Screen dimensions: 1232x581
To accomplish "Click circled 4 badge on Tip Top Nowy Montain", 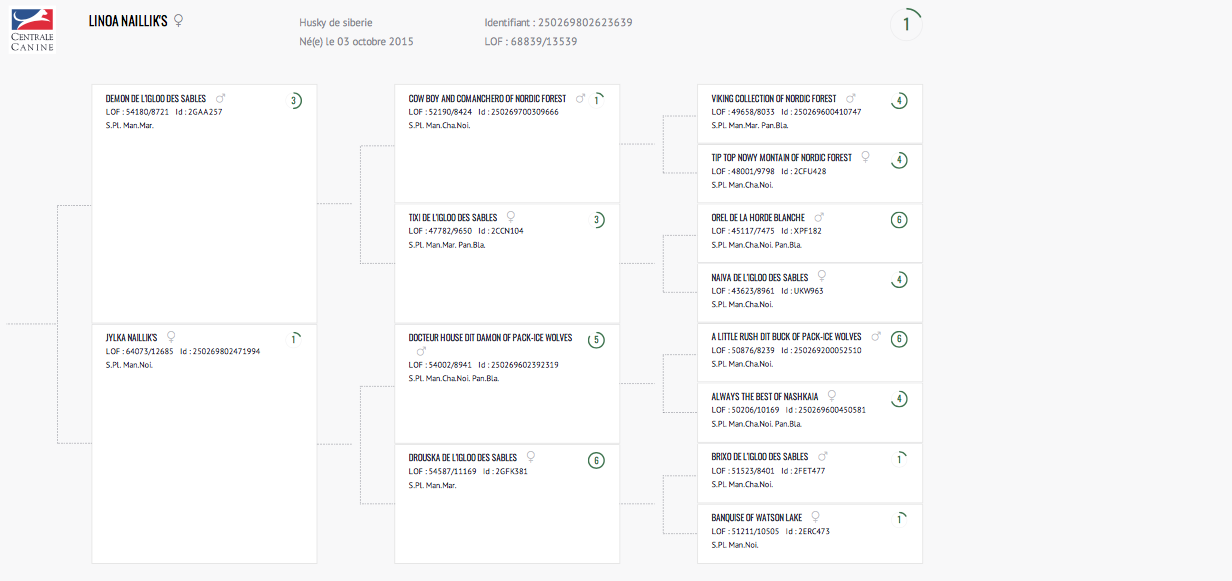I will coord(899,160).
